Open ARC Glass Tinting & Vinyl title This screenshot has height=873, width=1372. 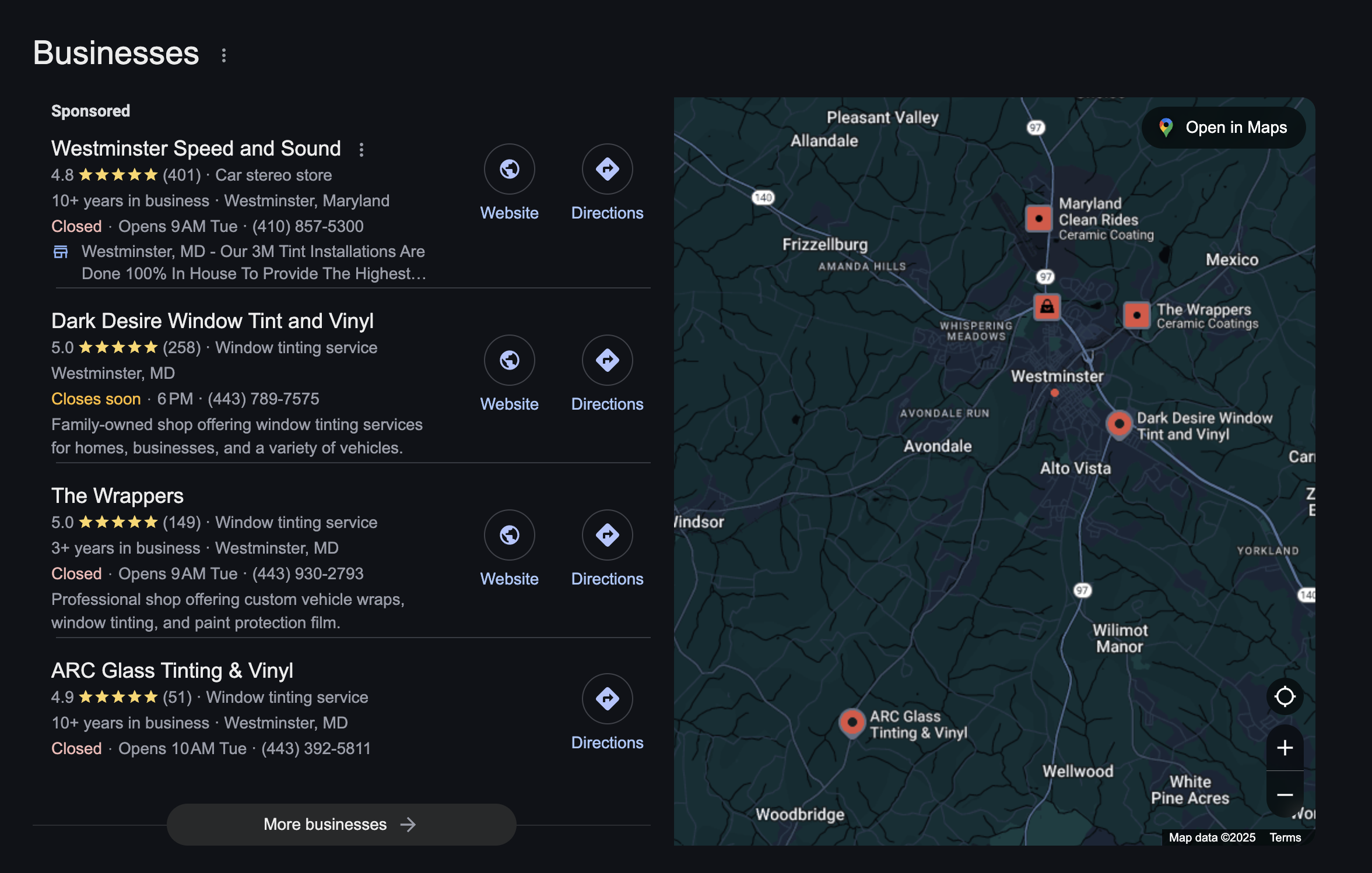[172, 671]
